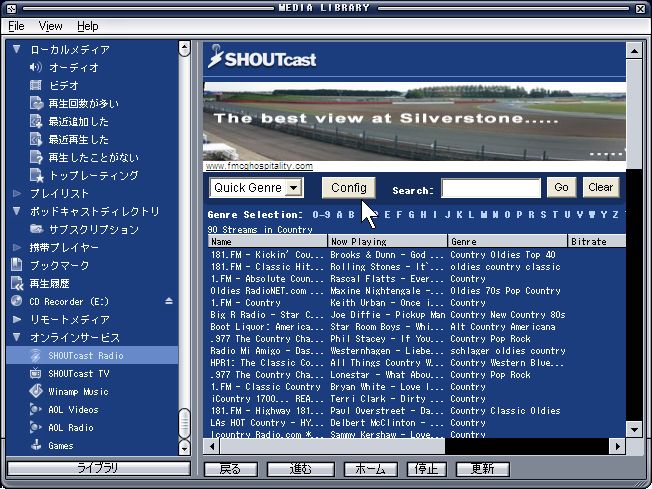The image size is (652, 489).
Task: Click the Search text field
Action: 491,188
